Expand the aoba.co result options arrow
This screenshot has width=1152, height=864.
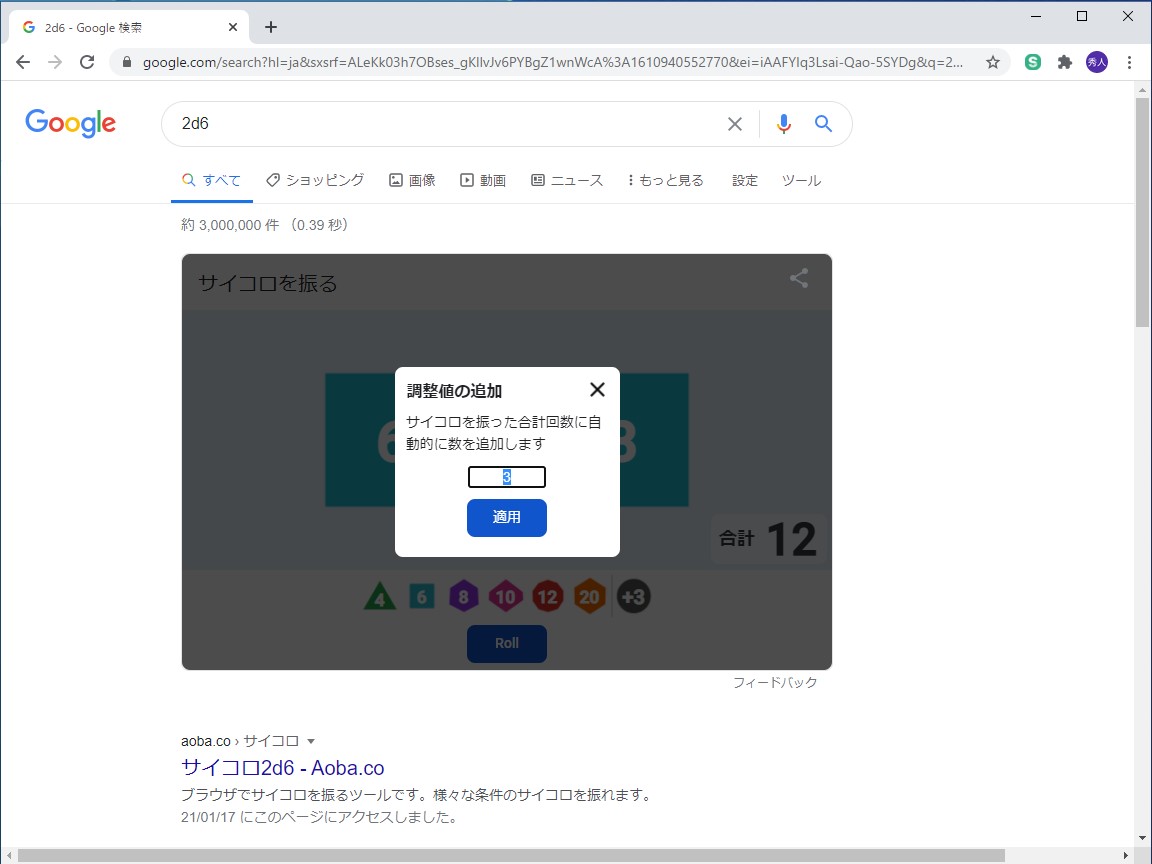311,740
